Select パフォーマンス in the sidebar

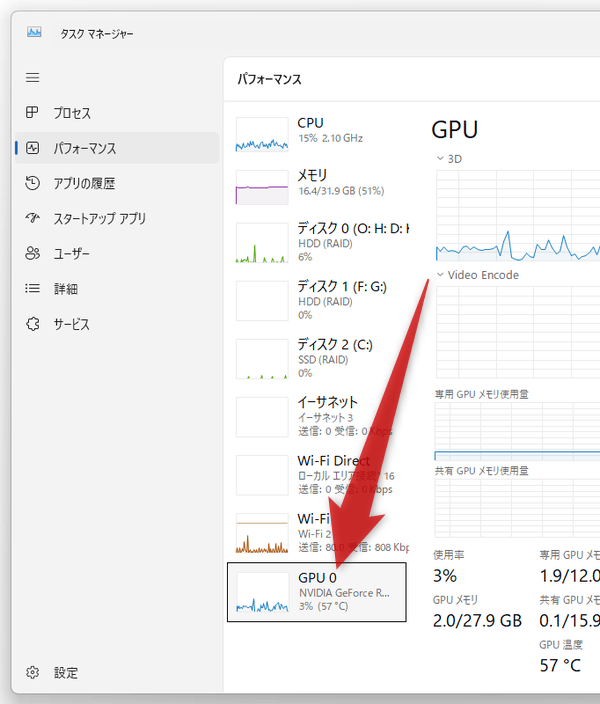[x=117, y=148]
